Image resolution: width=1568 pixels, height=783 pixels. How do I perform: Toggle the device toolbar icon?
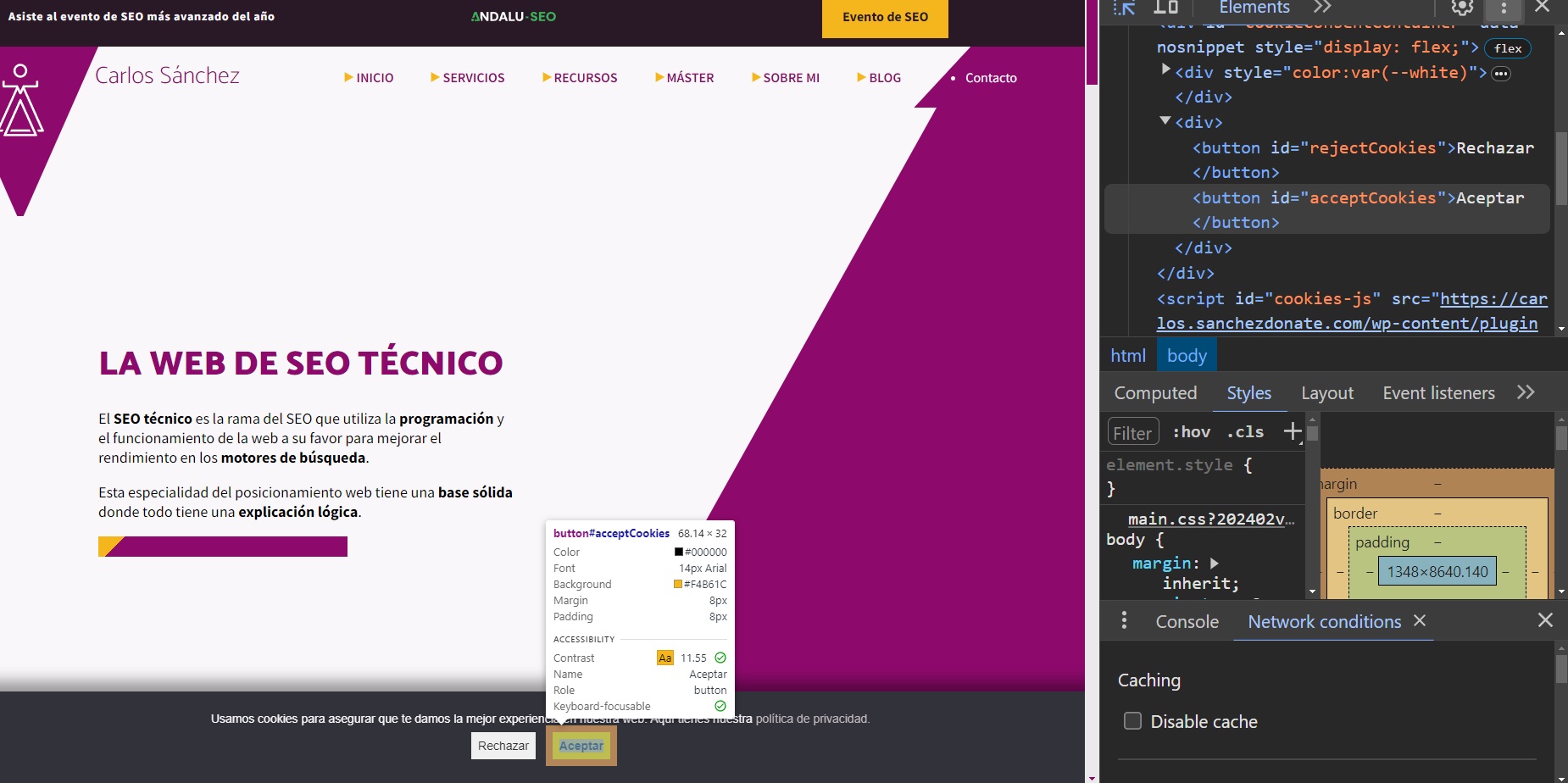1166,8
